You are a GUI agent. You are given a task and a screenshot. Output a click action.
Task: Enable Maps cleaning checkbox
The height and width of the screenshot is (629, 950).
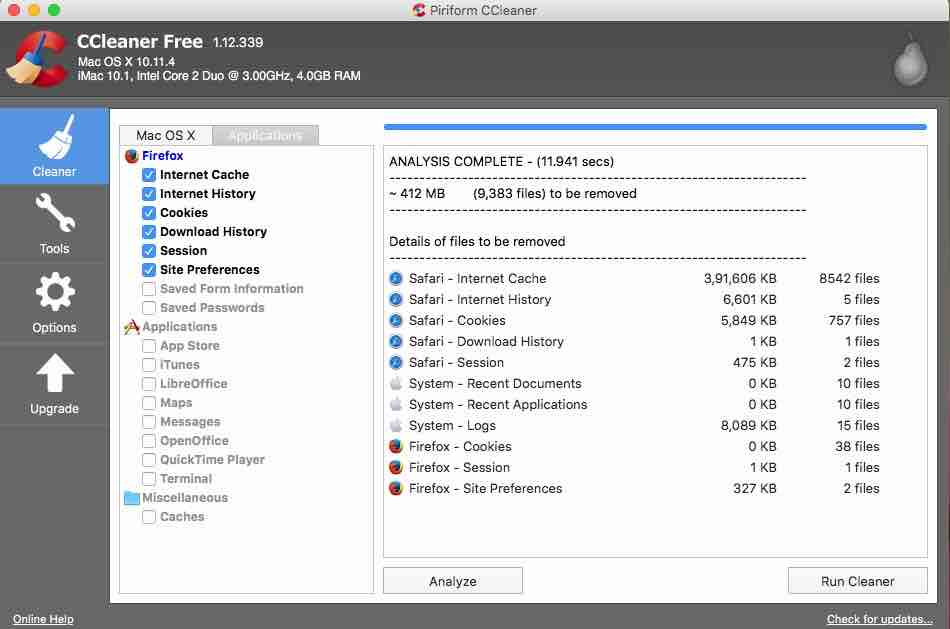(x=148, y=403)
